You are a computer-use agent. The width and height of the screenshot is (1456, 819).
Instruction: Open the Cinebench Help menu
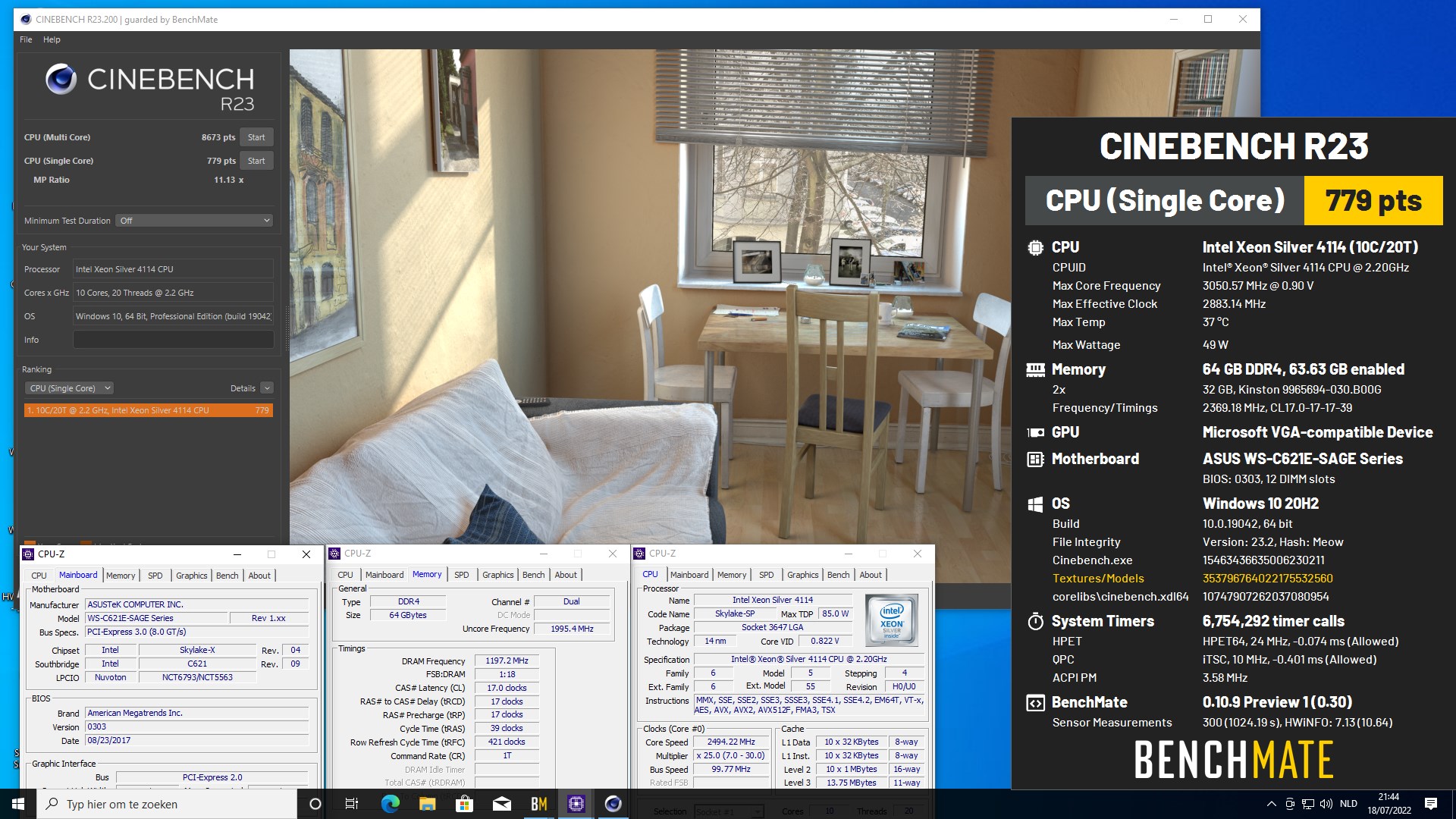pos(52,39)
